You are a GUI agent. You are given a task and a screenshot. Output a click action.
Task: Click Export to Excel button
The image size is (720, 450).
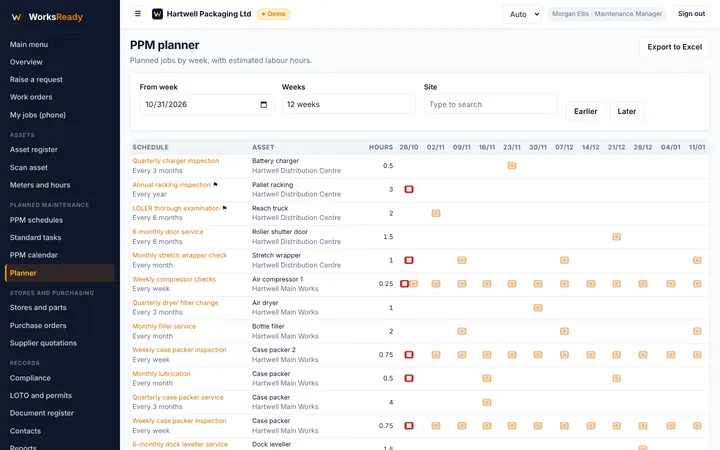coord(675,47)
